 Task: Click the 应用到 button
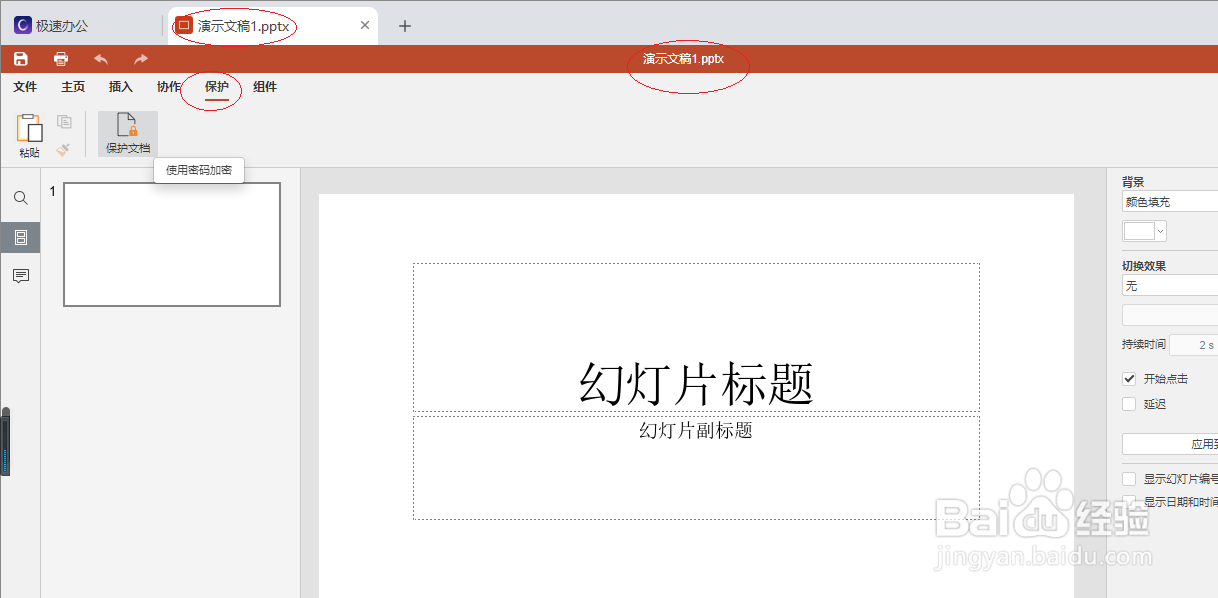click(x=1180, y=443)
